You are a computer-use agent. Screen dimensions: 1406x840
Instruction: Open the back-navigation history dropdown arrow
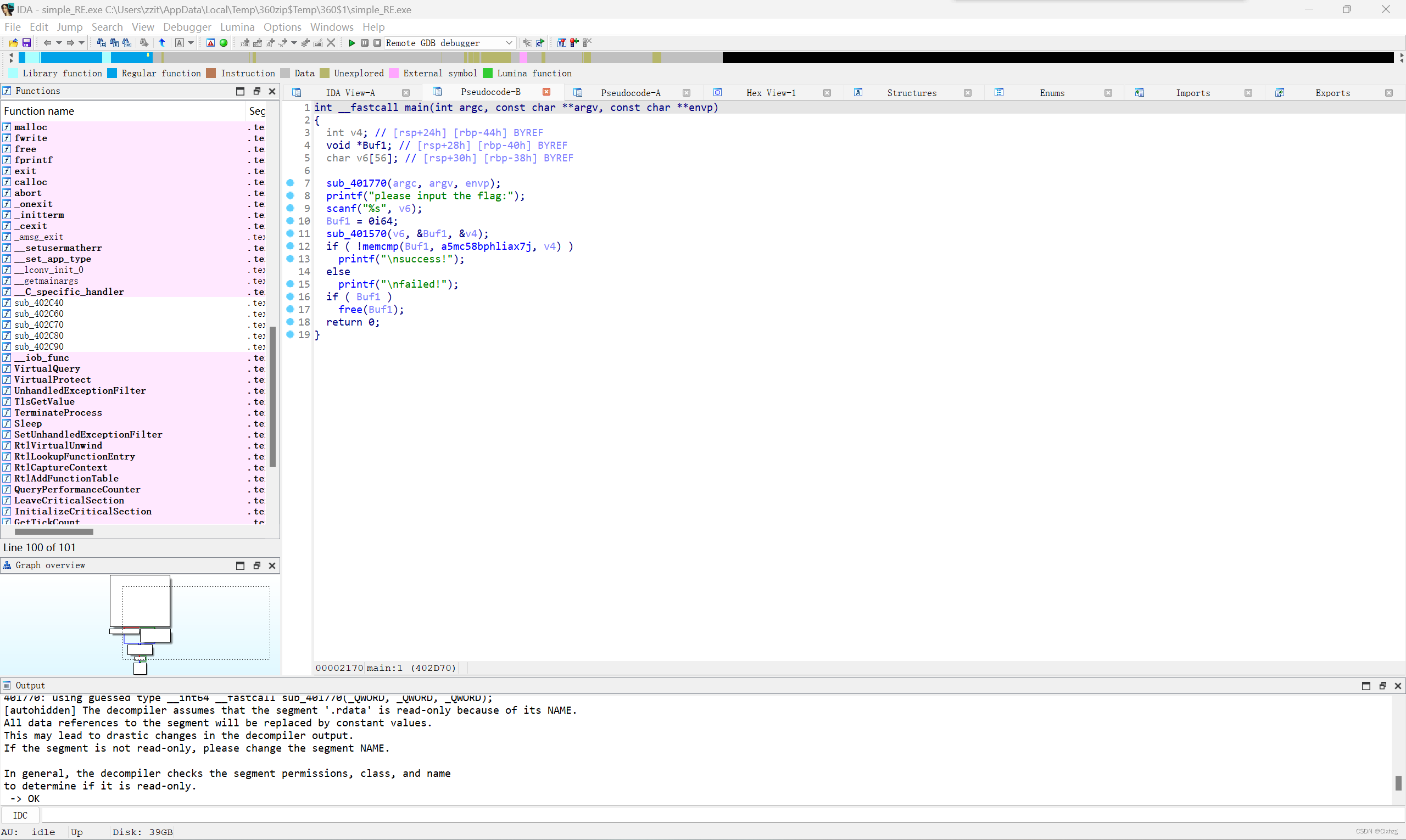[58, 42]
